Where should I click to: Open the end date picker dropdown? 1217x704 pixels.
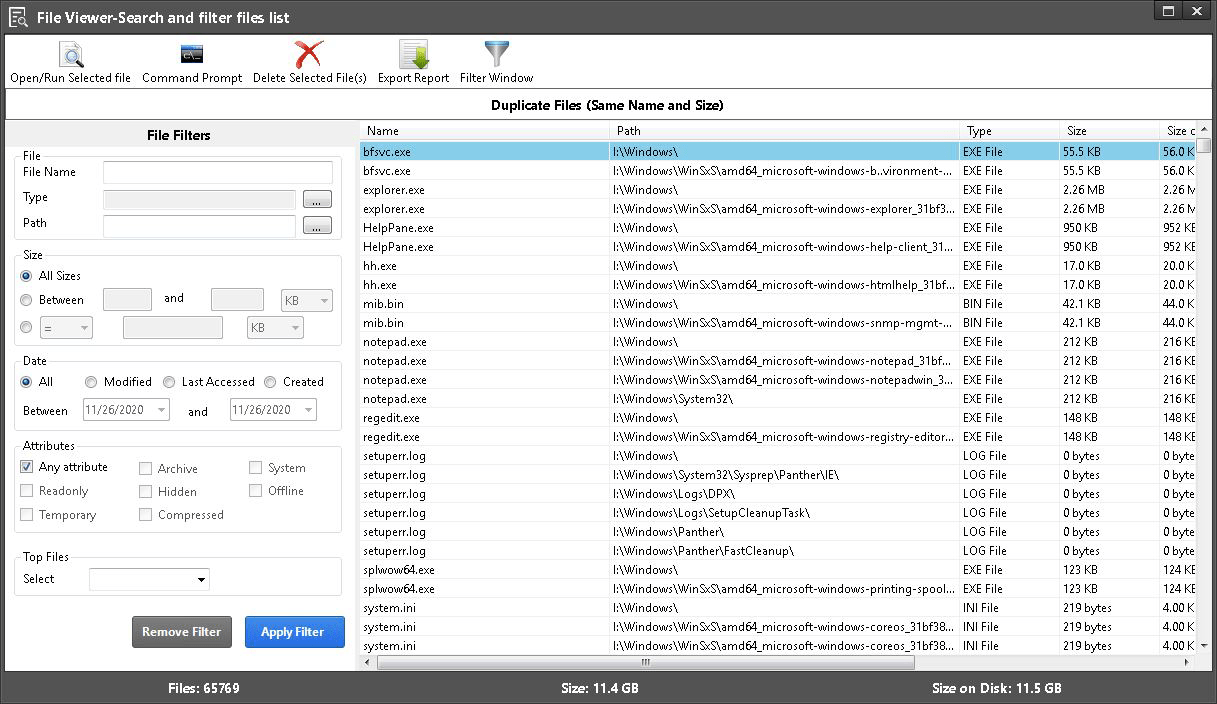308,410
